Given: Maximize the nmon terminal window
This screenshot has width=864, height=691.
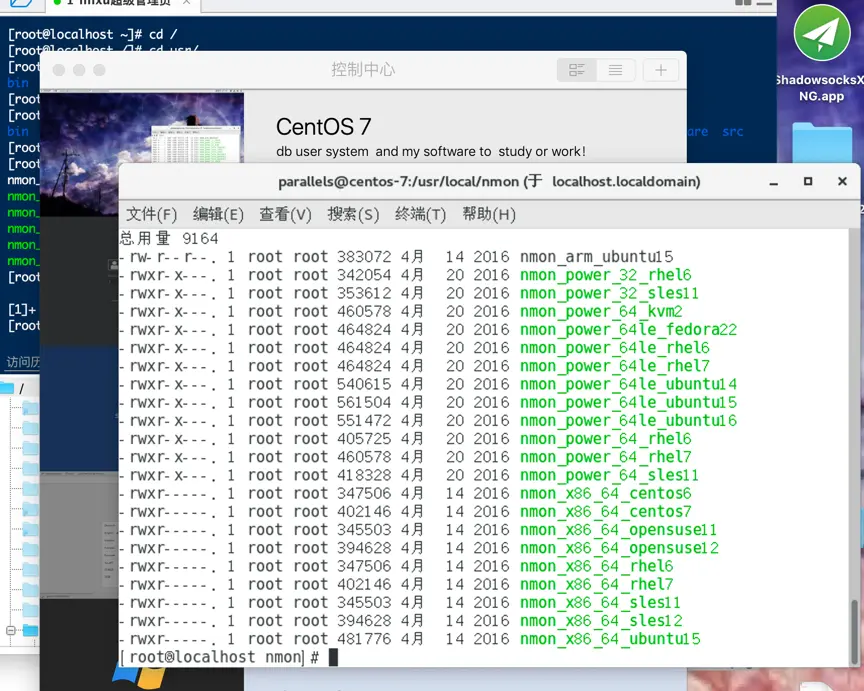Looking at the screenshot, I should pyautogui.click(x=808, y=181).
